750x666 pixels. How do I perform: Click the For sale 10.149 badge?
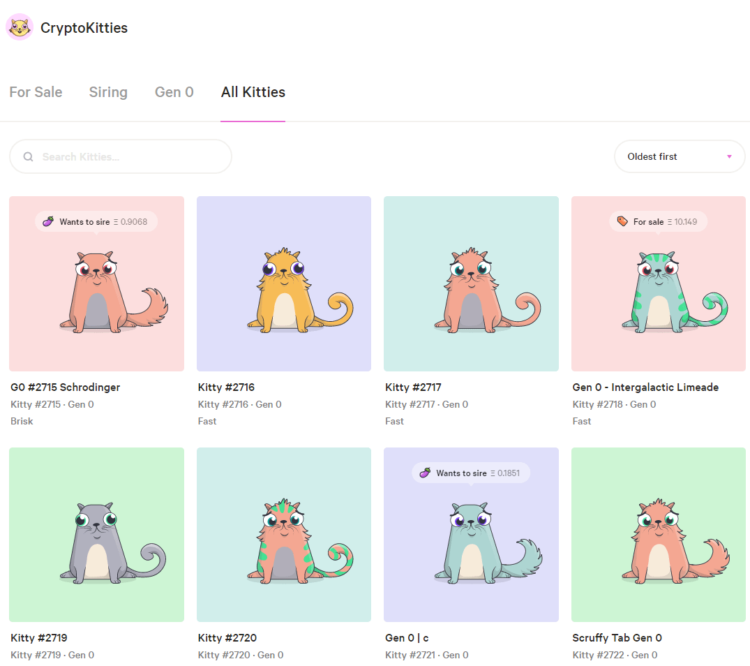pos(658,222)
